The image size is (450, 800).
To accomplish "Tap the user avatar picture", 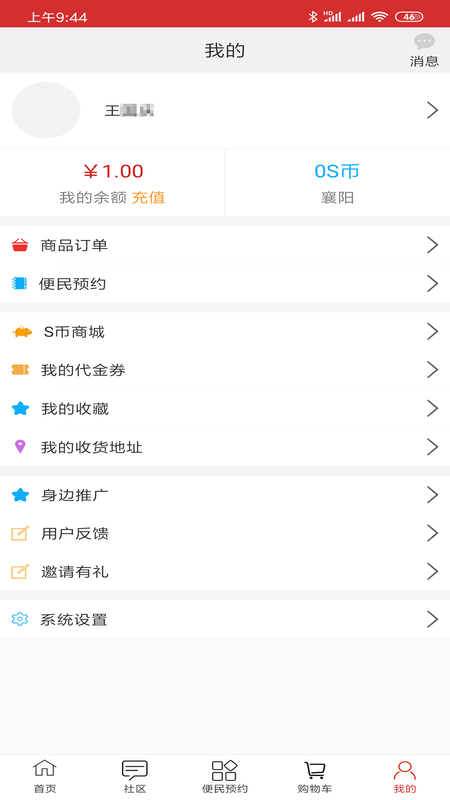I will (46, 110).
